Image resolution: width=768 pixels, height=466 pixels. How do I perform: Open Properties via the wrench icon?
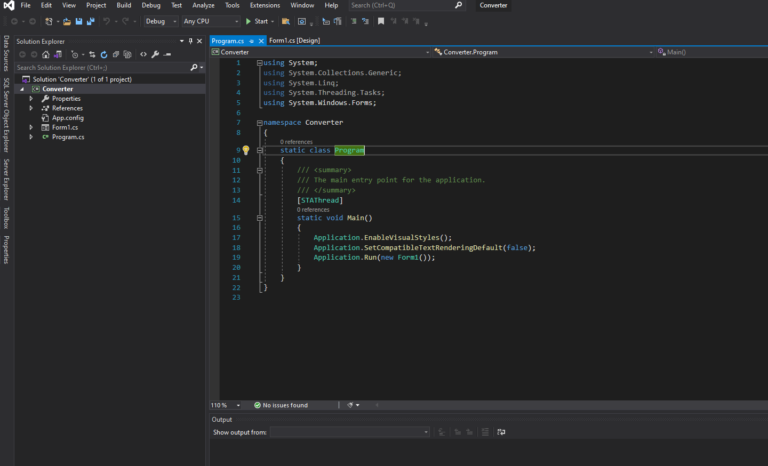pyautogui.click(x=155, y=54)
